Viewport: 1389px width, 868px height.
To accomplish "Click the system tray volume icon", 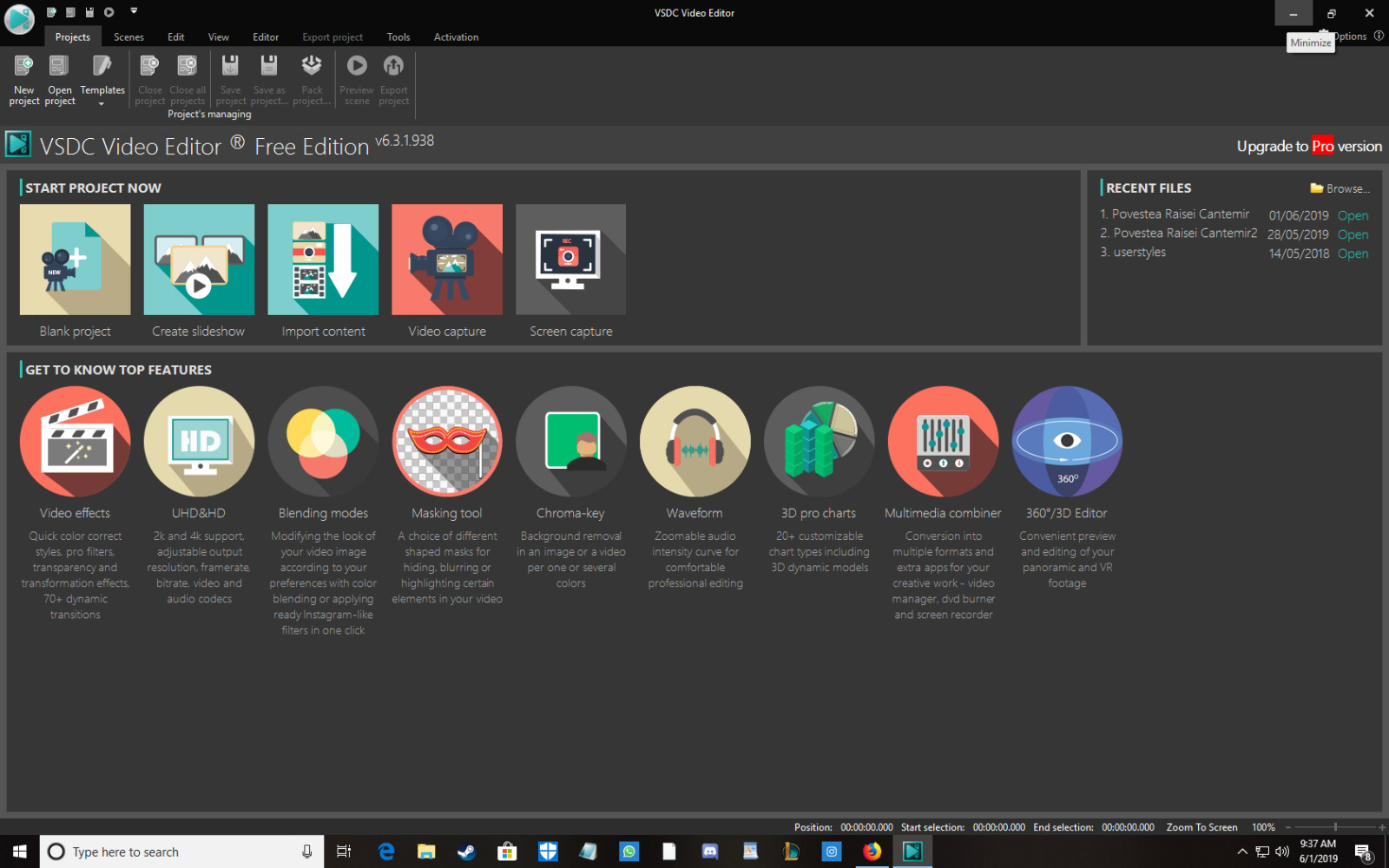I will (x=1282, y=852).
